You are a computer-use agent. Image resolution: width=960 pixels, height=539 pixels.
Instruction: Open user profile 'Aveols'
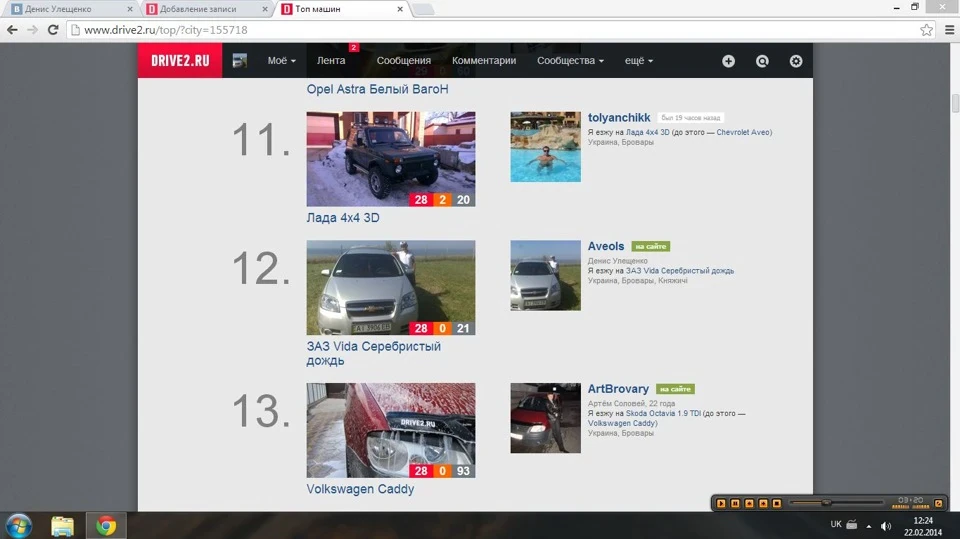[606, 246]
